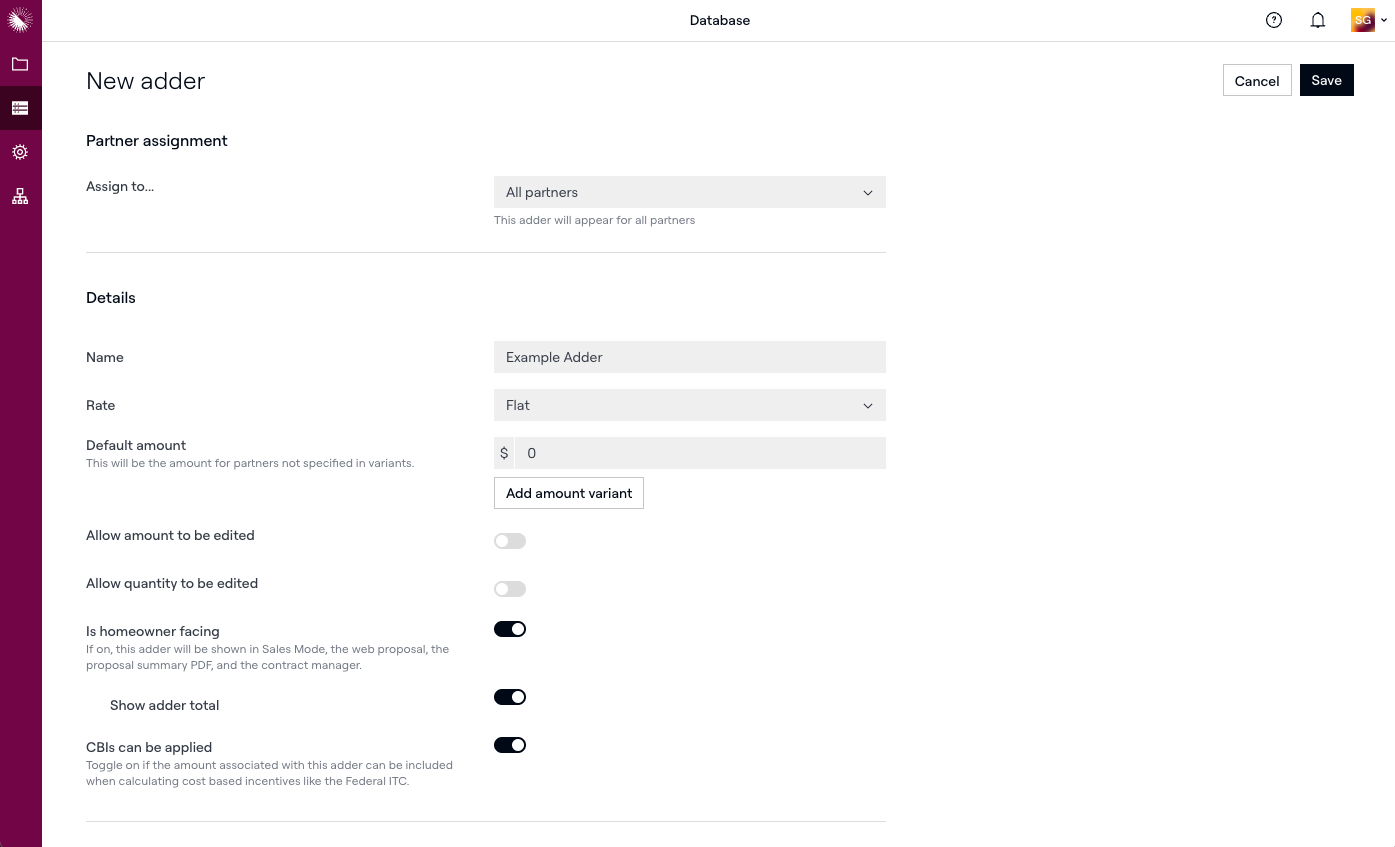This screenshot has width=1395, height=847.
Task: Click the Cancel button
Action: (x=1257, y=81)
